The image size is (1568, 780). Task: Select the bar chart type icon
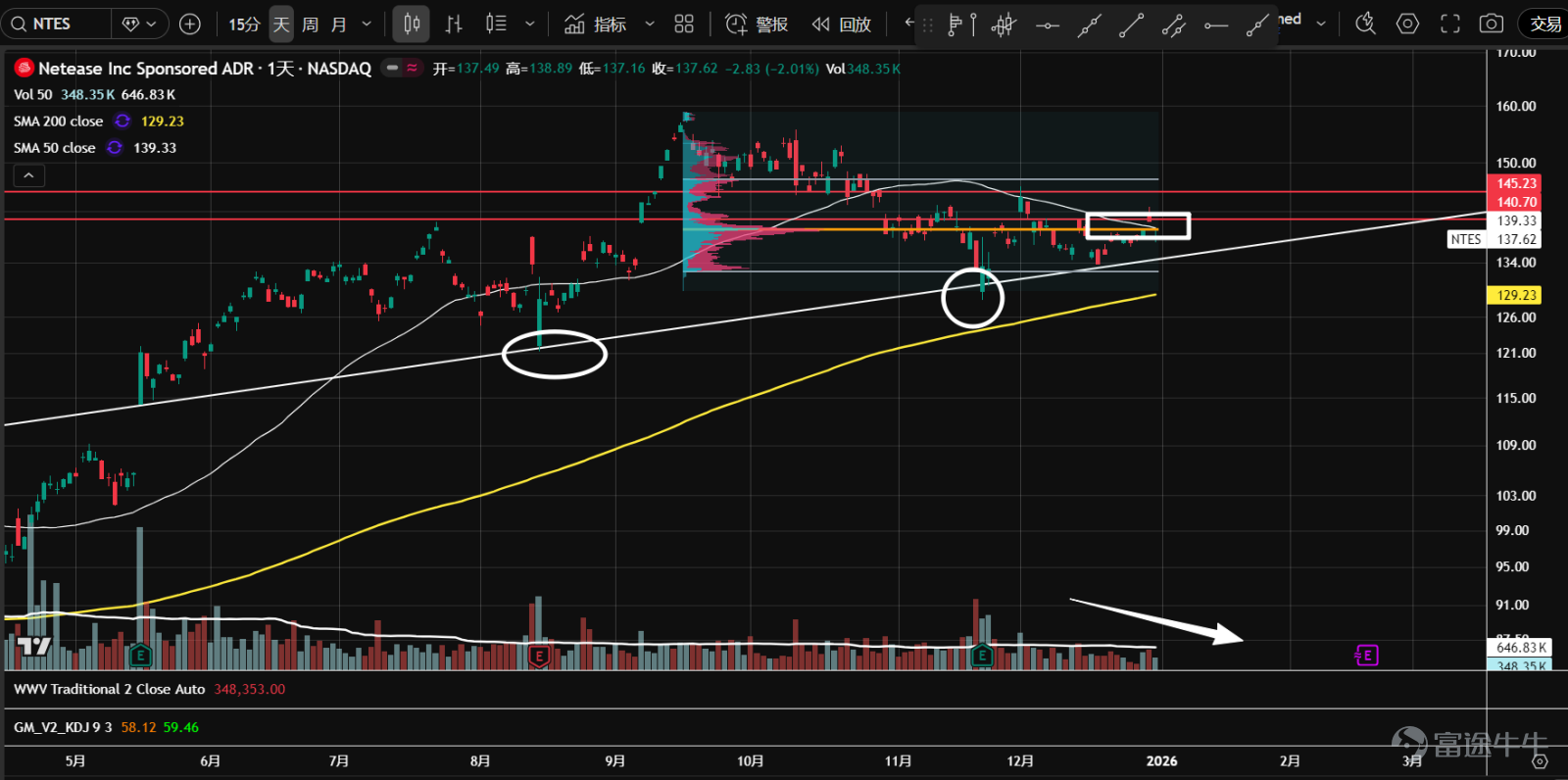click(x=453, y=24)
